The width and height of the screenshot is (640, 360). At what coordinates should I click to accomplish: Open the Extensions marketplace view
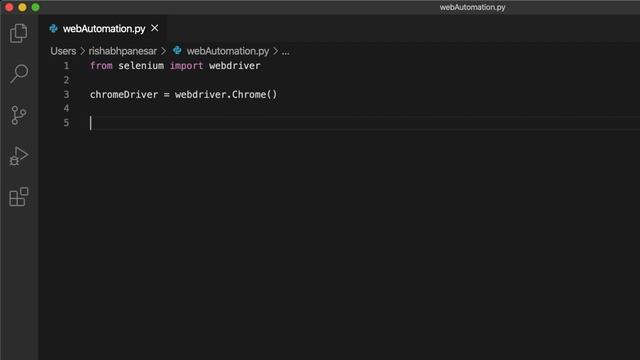pos(19,197)
